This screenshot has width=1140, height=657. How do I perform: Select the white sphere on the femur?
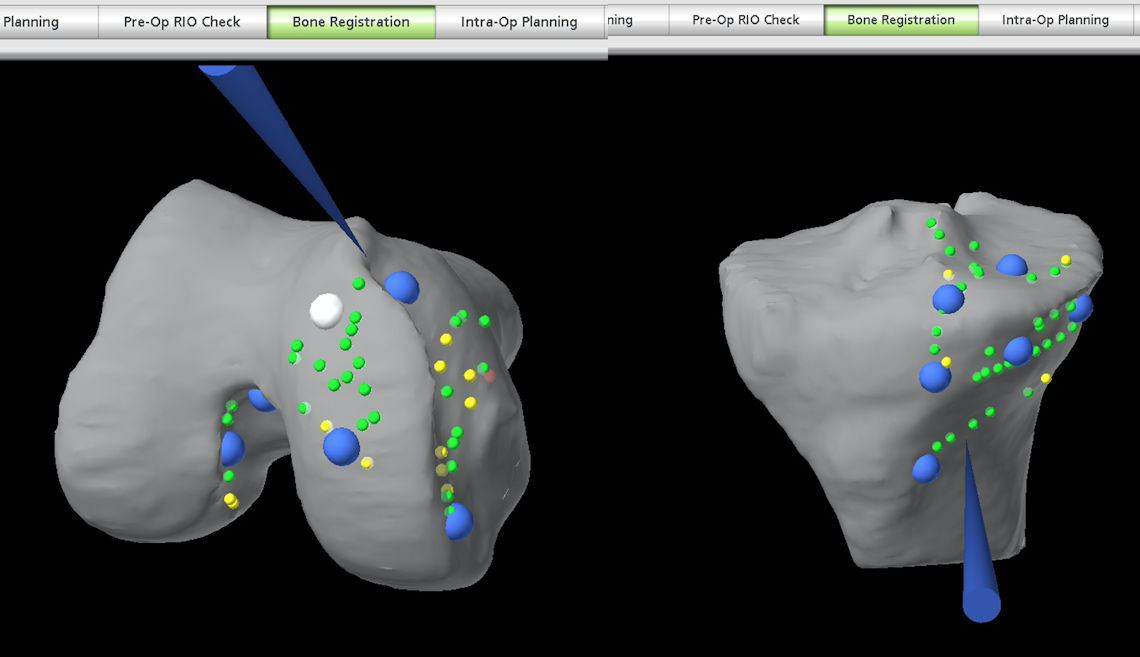coord(325,310)
